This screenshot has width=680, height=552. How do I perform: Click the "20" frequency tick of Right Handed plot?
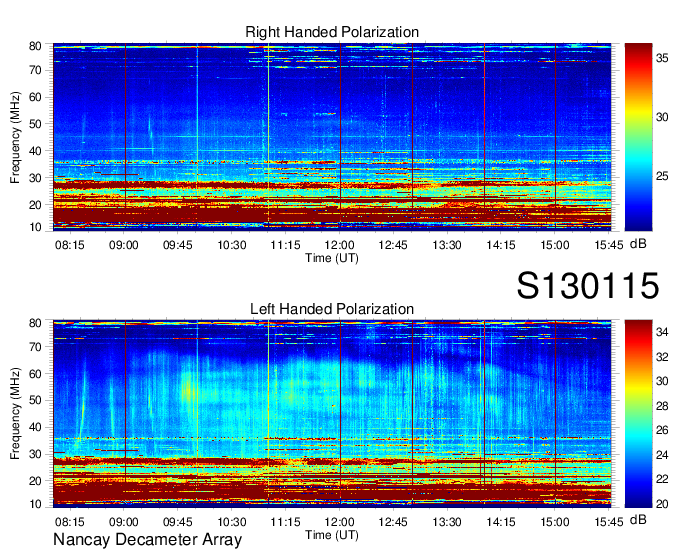[x=35, y=205]
